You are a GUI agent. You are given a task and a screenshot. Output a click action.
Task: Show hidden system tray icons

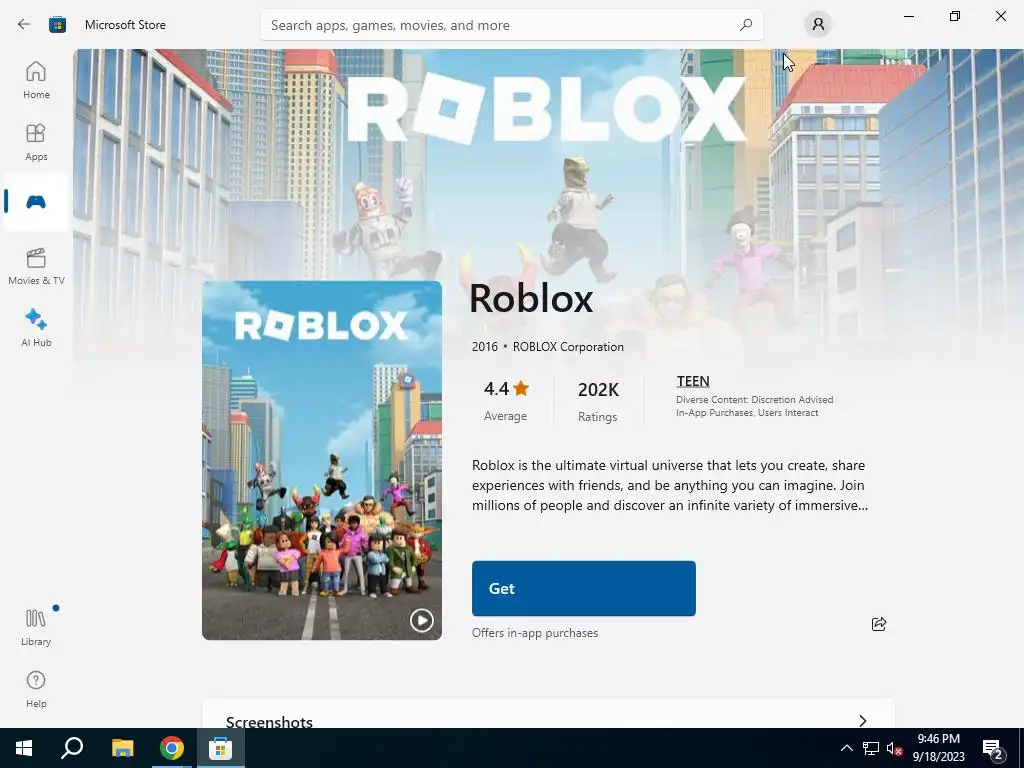[x=846, y=748]
